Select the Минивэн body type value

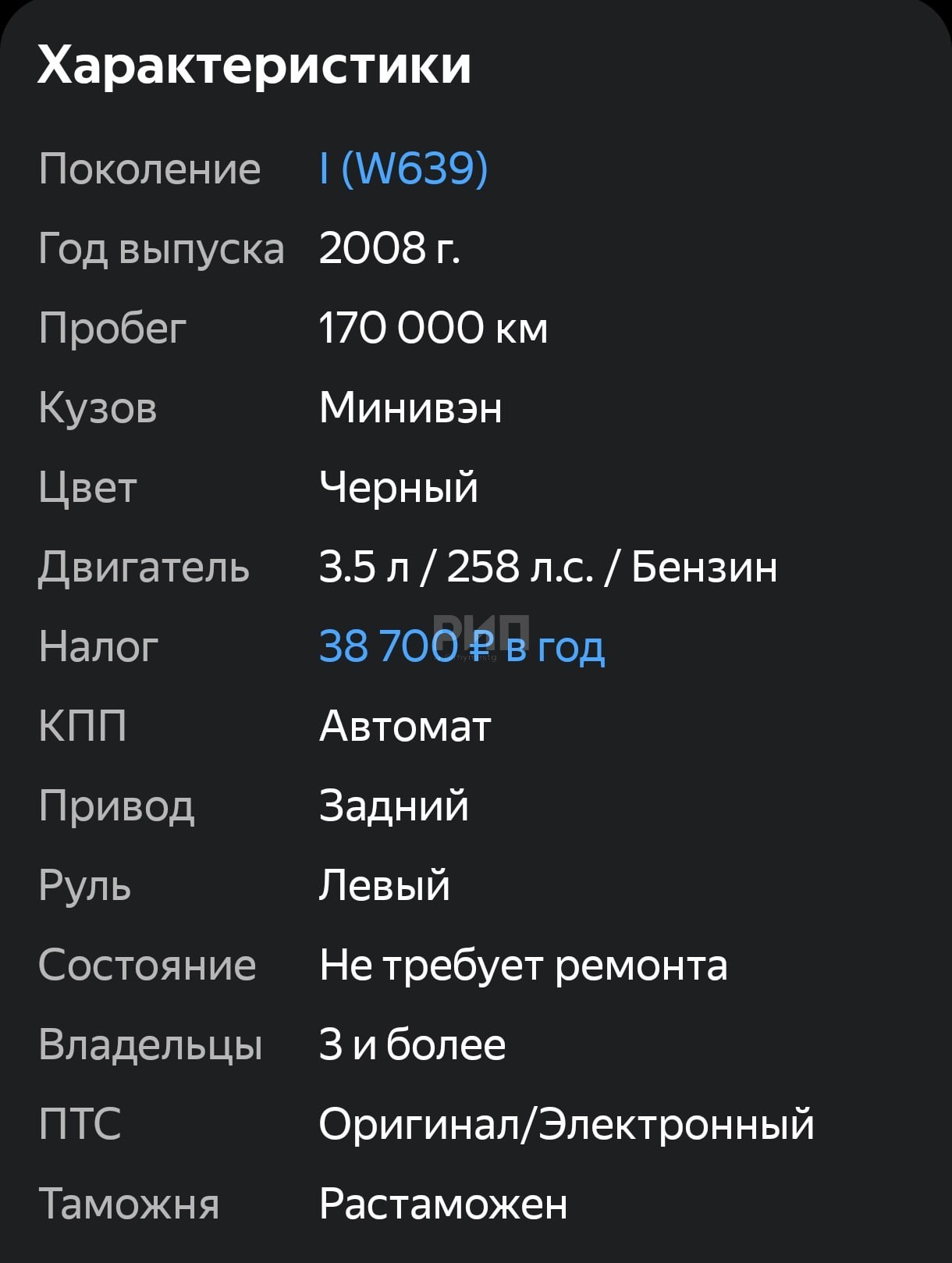point(410,407)
